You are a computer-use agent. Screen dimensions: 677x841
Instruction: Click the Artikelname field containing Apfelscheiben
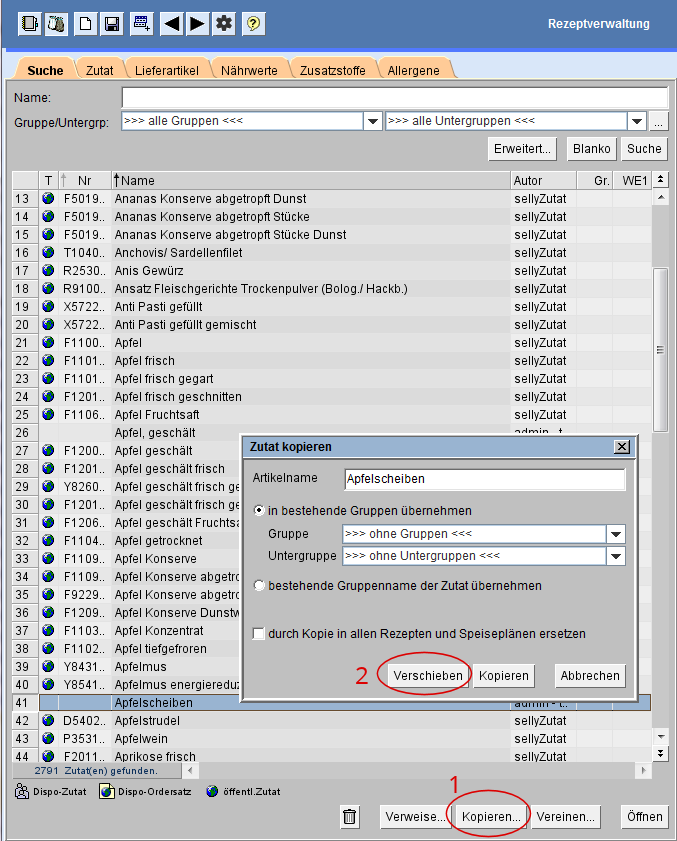pyautogui.click(x=484, y=479)
